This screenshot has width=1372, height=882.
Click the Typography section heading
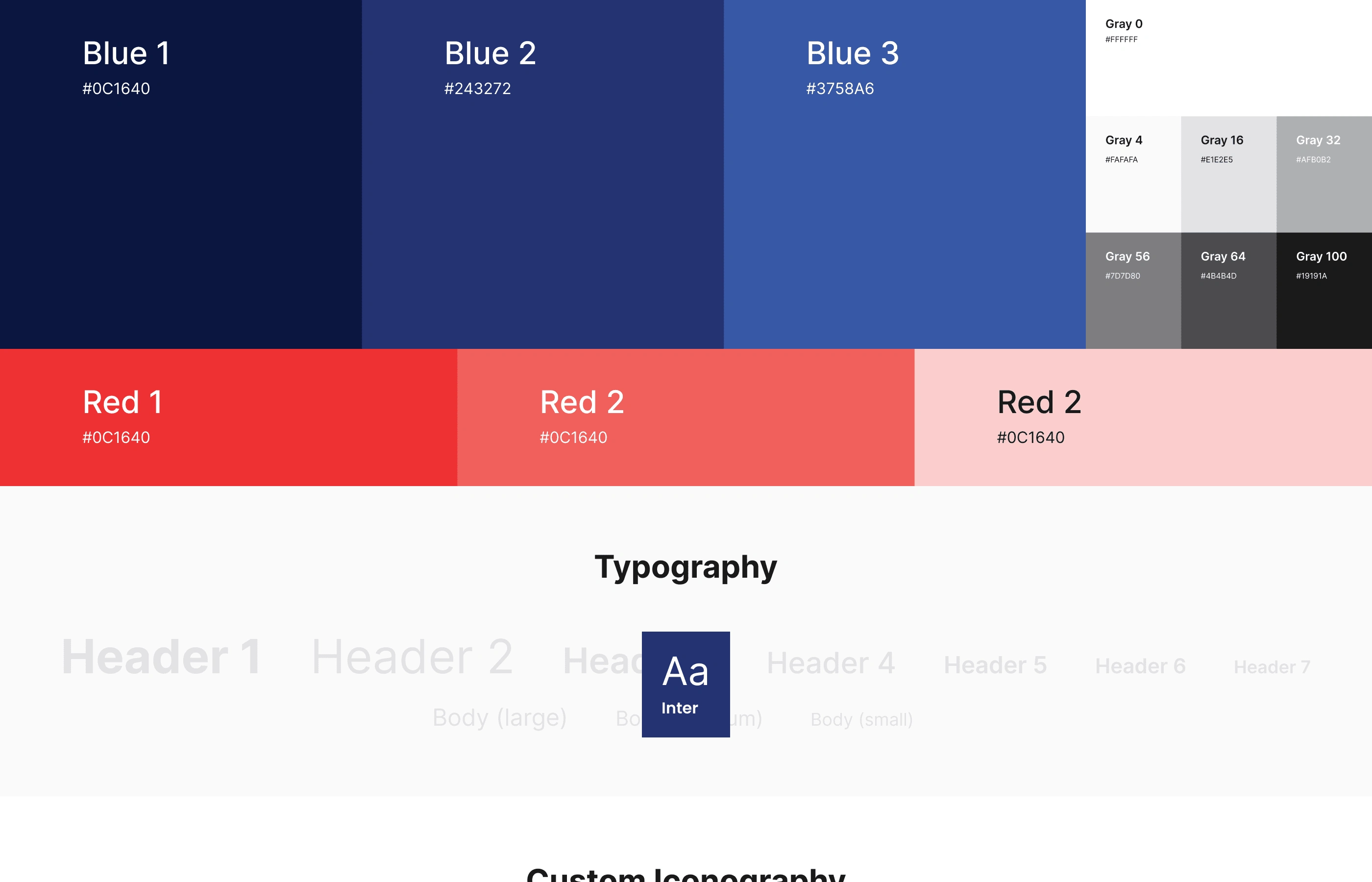pos(686,568)
